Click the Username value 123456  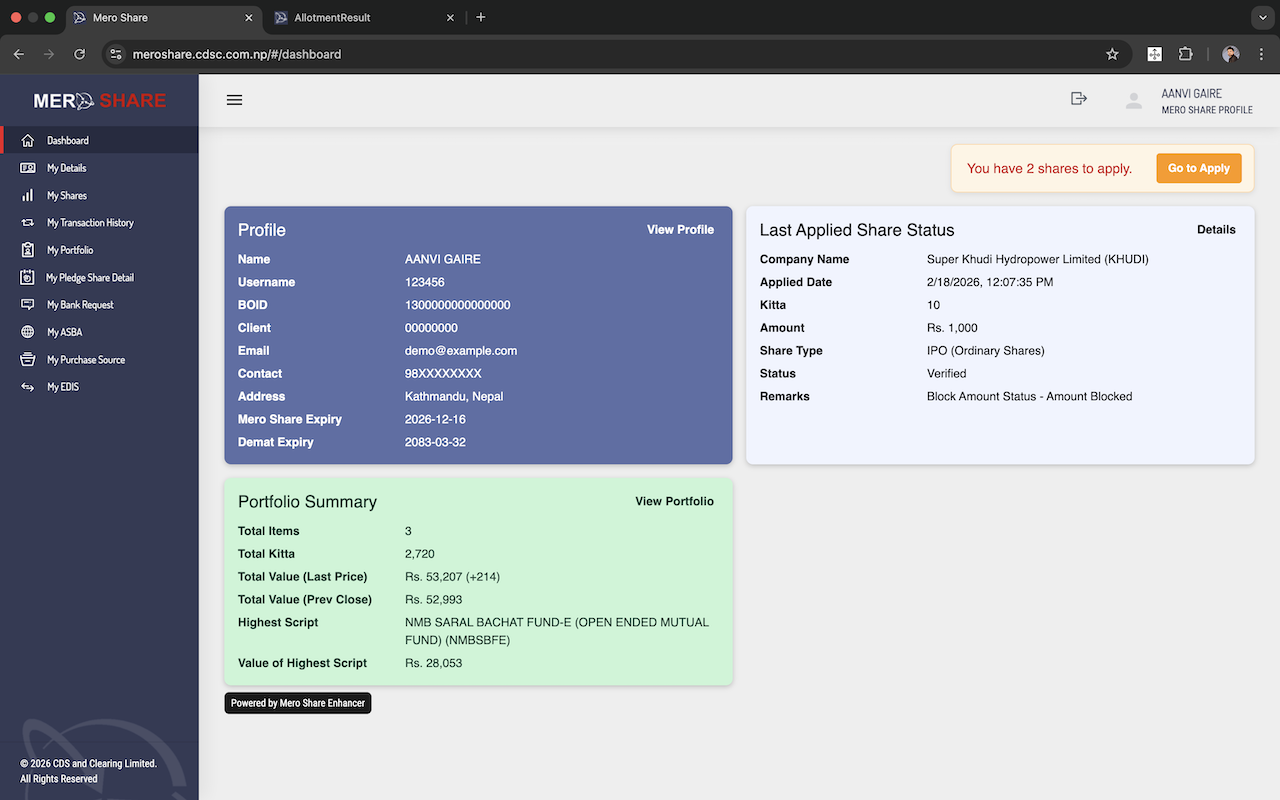pyautogui.click(x=425, y=283)
